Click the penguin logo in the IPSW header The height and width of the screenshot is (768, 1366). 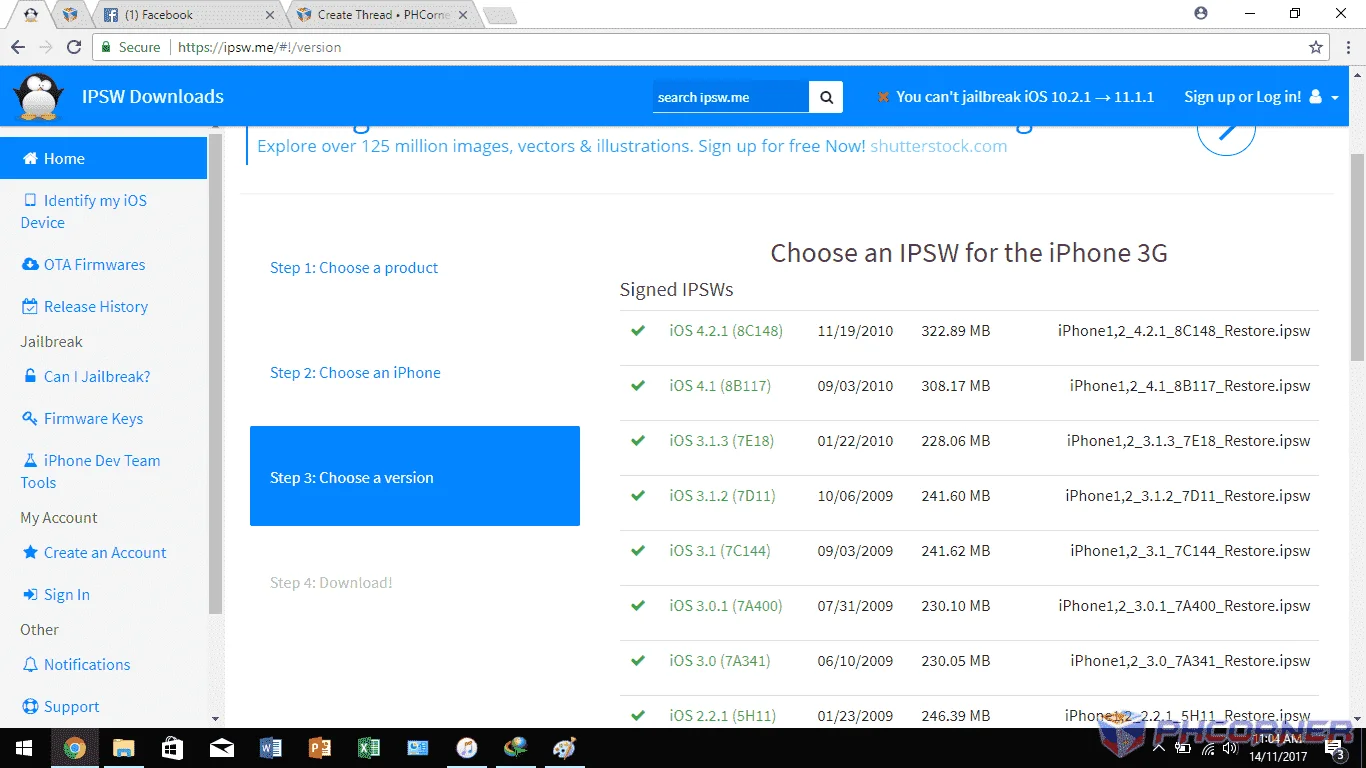coord(38,97)
